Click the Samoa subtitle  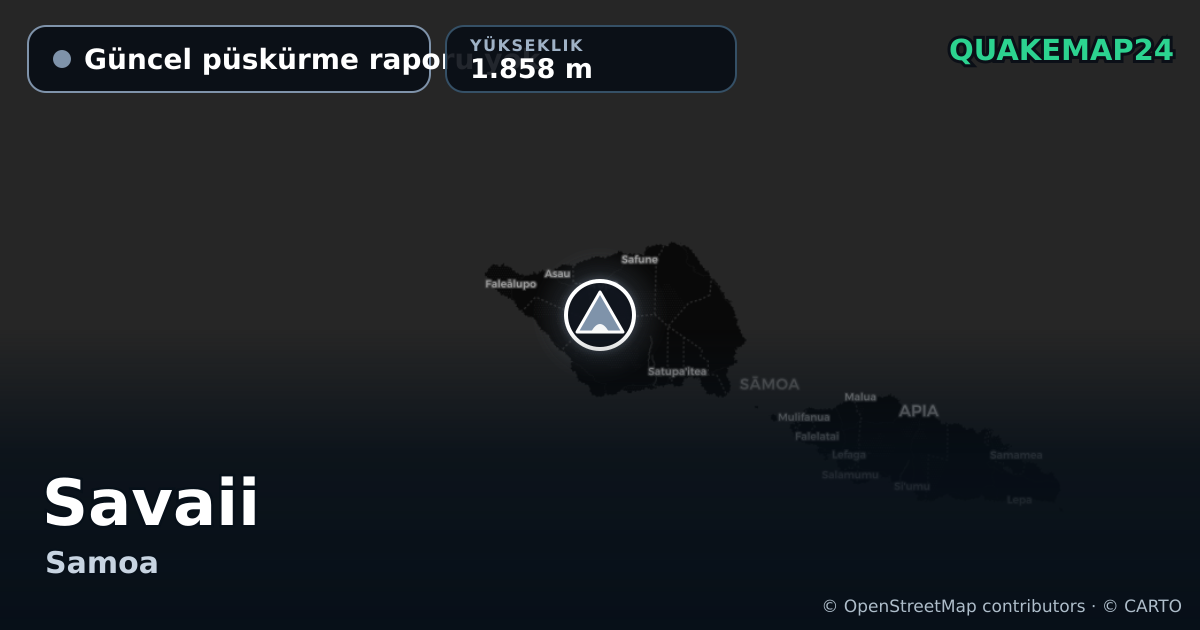pyautogui.click(x=102, y=563)
